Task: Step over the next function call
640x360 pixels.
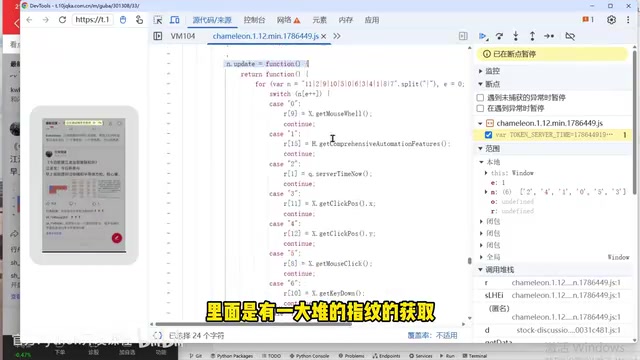Action: [499, 36]
